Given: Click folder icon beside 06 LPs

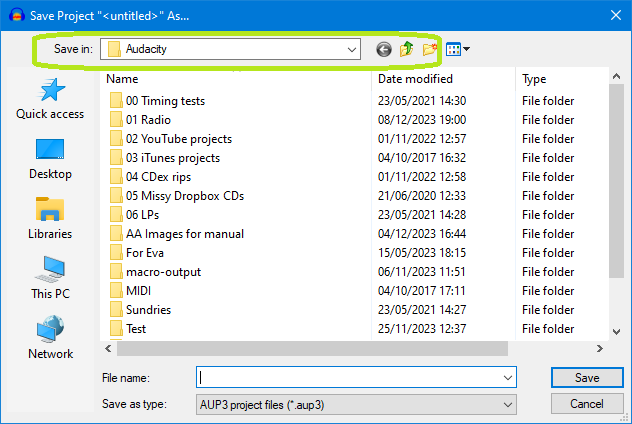Looking at the screenshot, I should 116,215.
